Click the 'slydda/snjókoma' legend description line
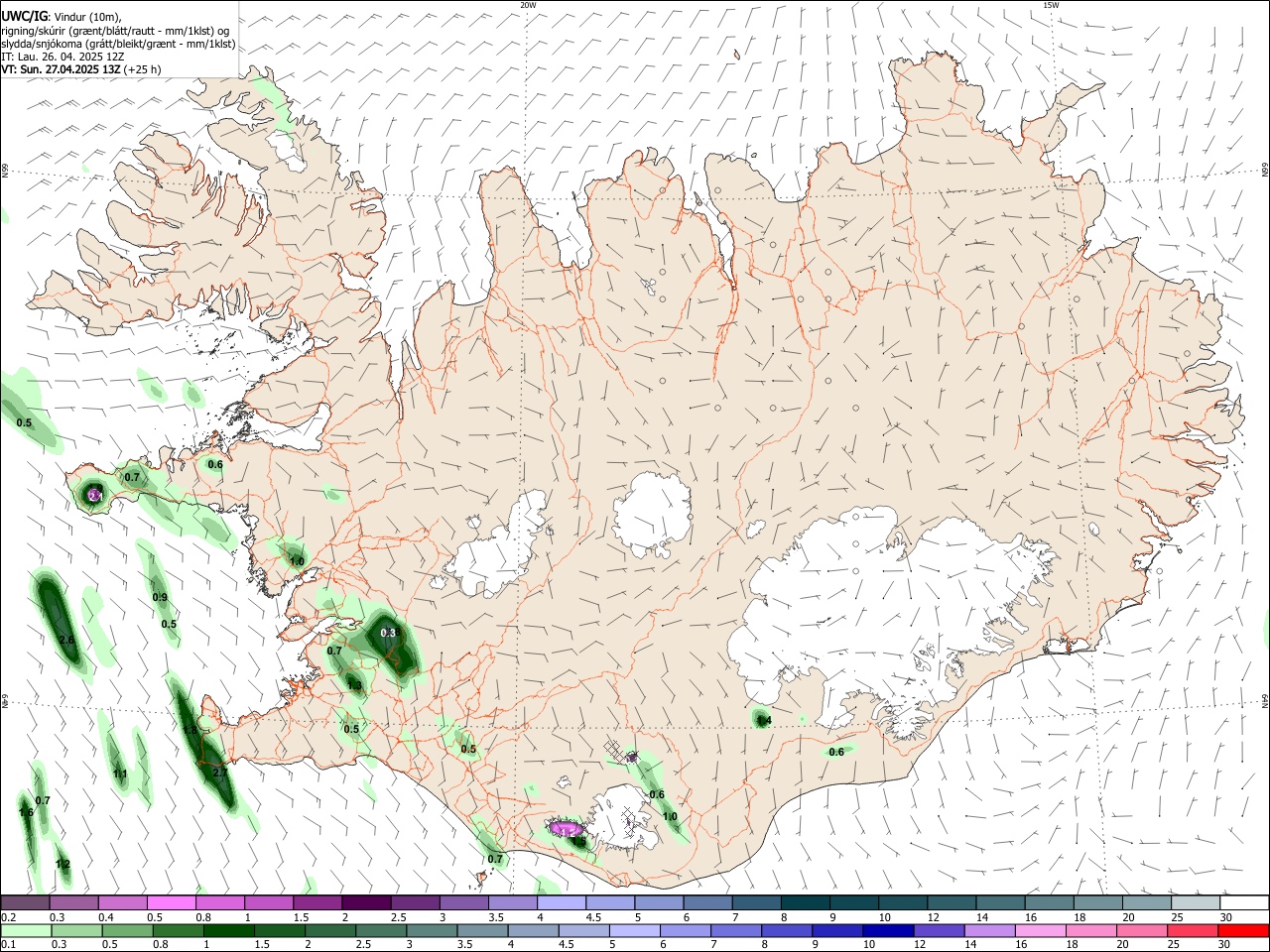The width and height of the screenshot is (1270, 952). tap(118, 44)
